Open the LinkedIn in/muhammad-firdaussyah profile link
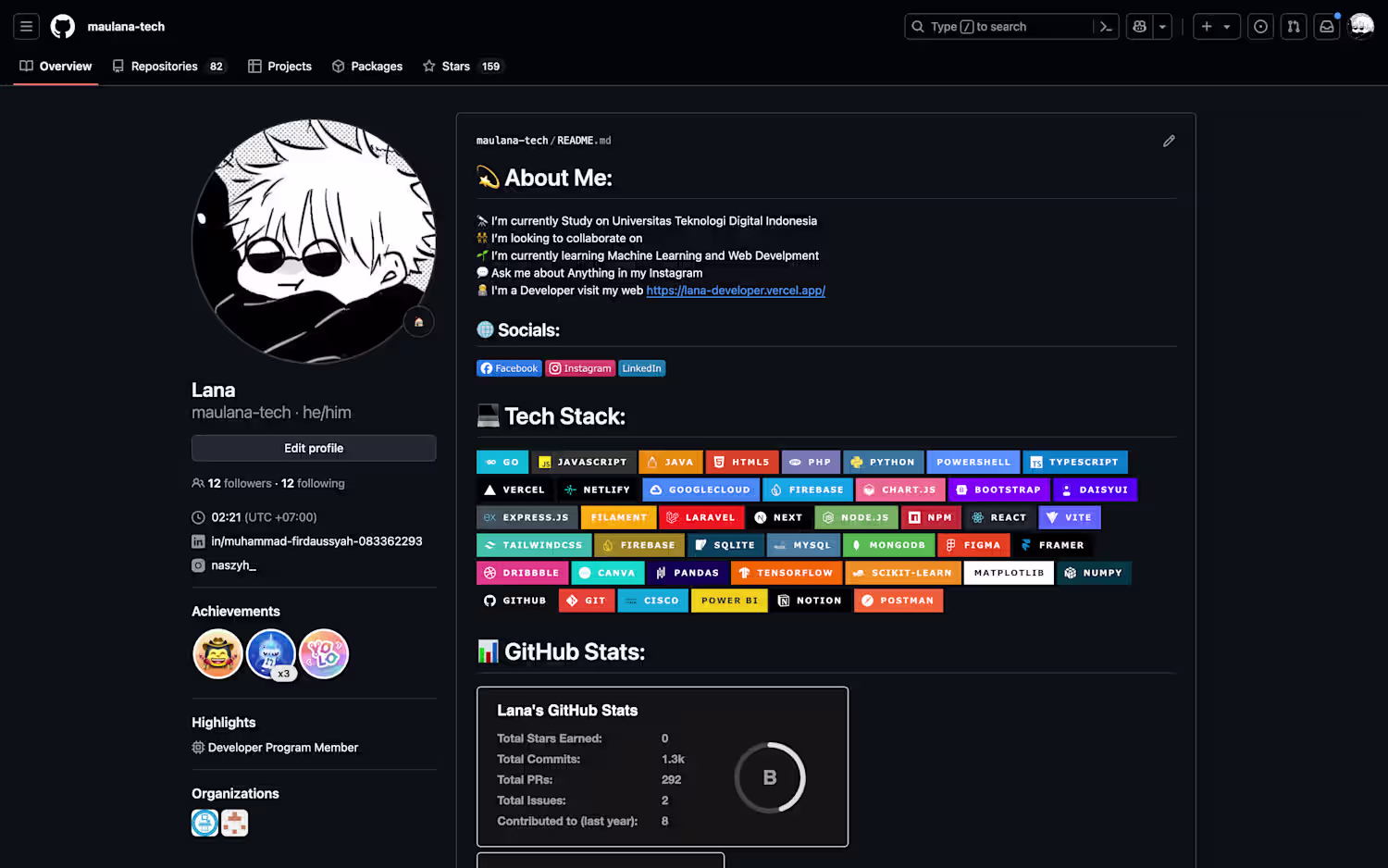 click(316, 541)
